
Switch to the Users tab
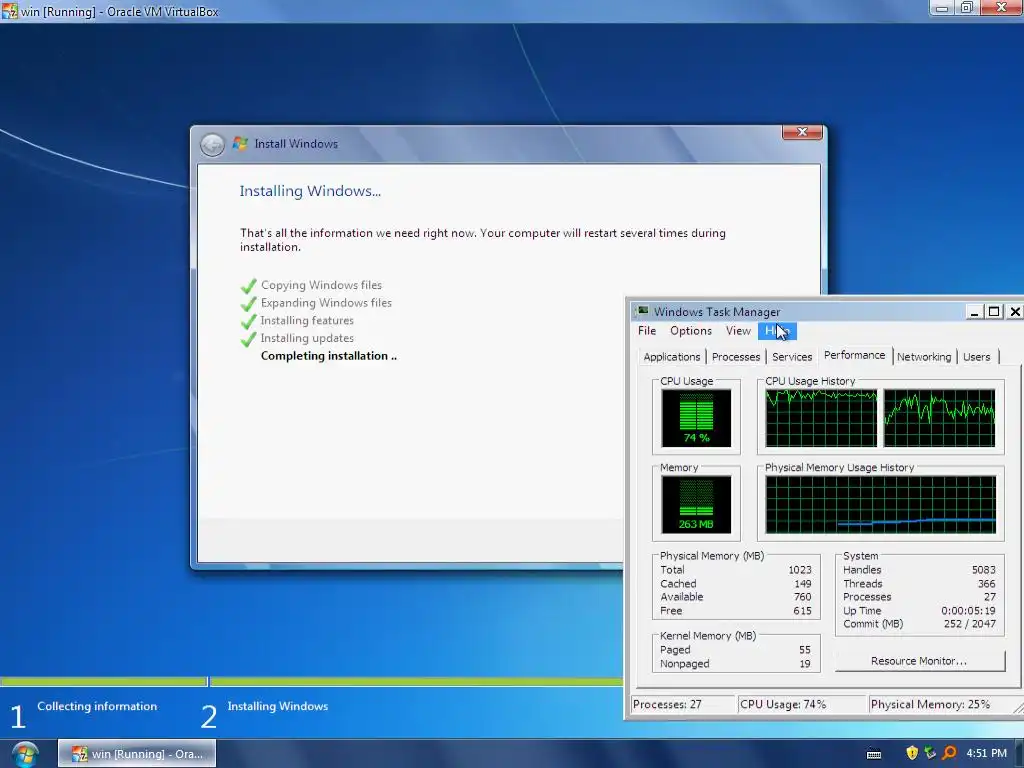pos(976,357)
